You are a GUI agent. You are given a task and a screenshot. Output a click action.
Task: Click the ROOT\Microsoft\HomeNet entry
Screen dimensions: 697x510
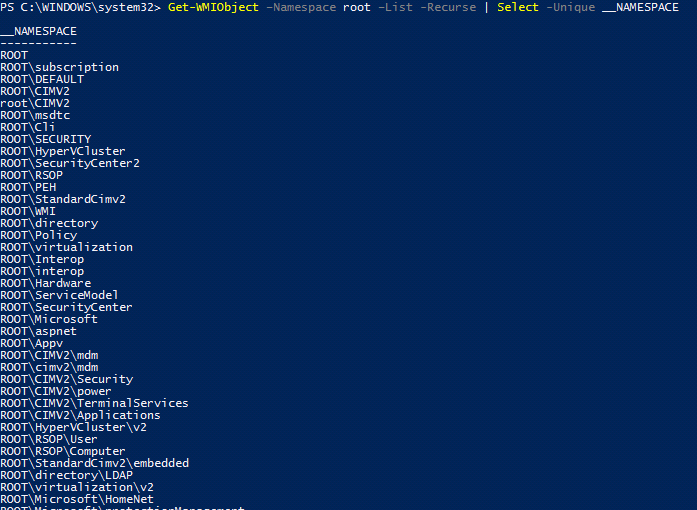coord(77,500)
